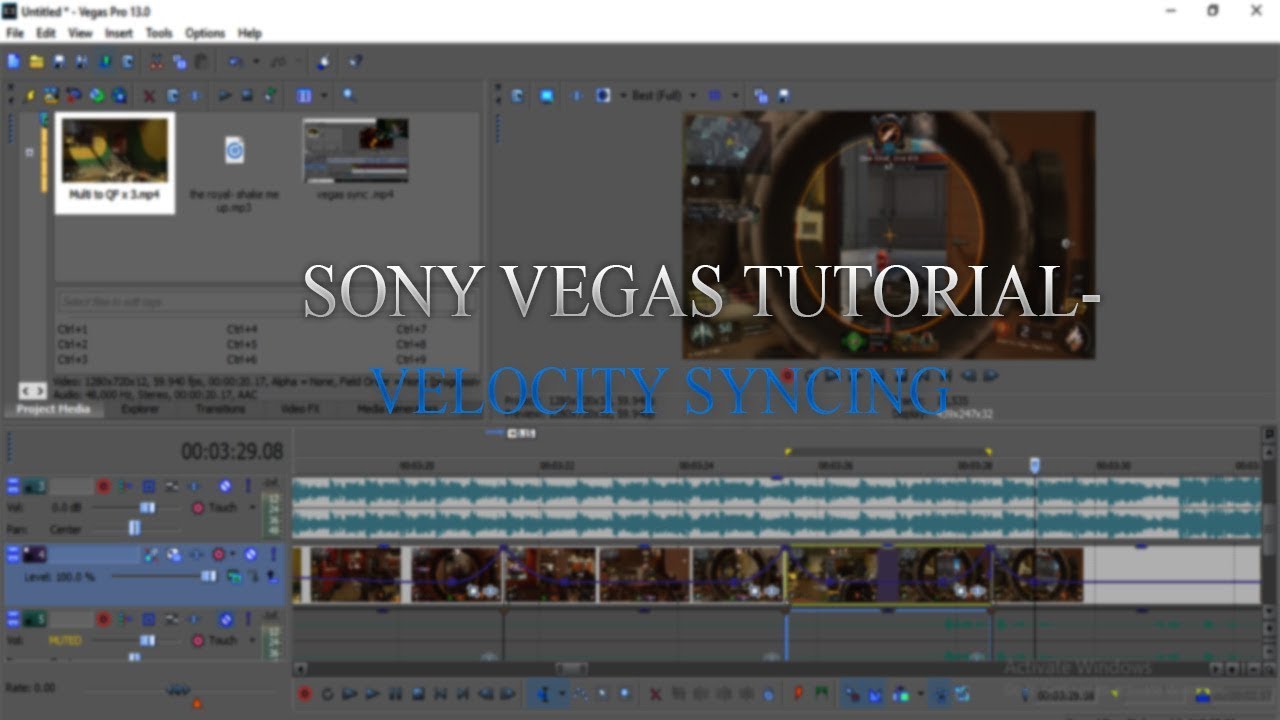Open the Options menu
The width and height of the screenshot is (1280, 720).
(205, 33)
